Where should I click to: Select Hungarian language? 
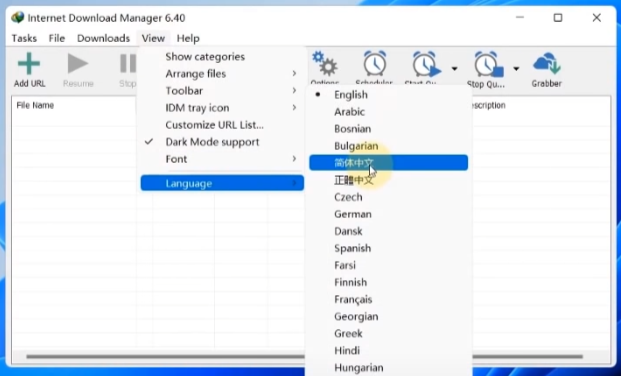coord(388,367)
